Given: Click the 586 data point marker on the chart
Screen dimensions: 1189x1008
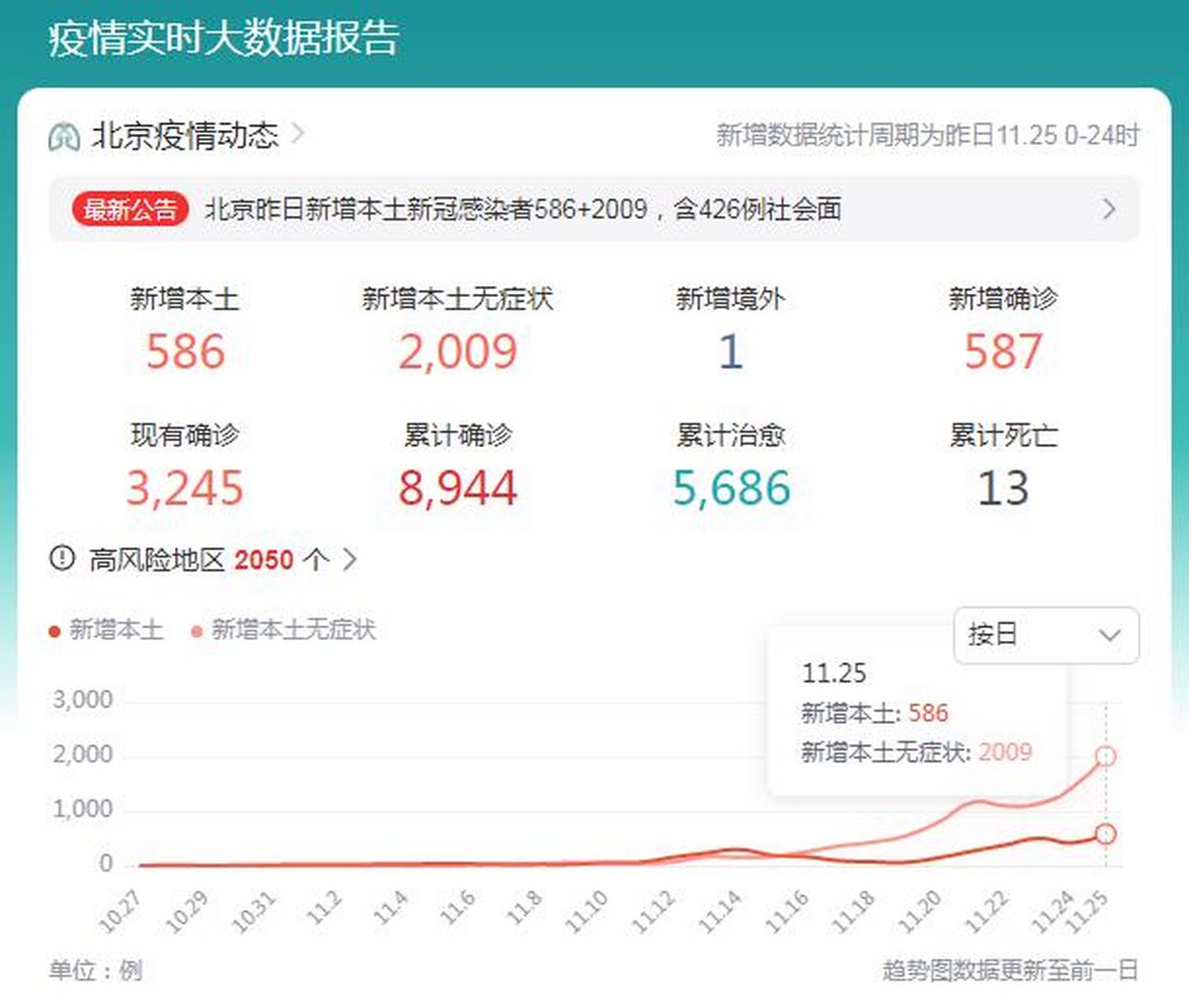Looking at the screenshot, I should click(x=1106, y=834).
